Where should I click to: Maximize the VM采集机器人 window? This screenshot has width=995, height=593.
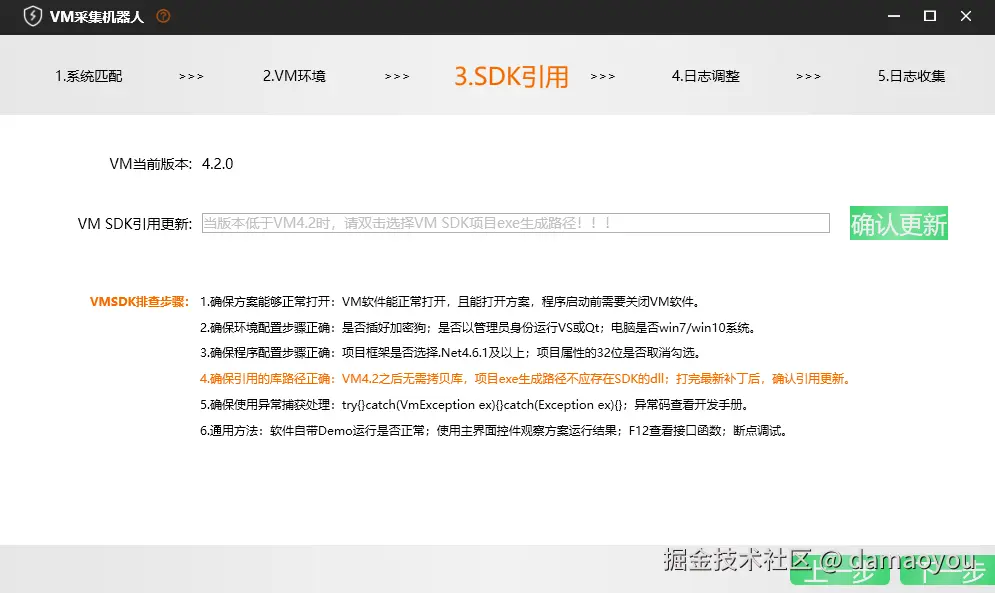coord(930,17)
